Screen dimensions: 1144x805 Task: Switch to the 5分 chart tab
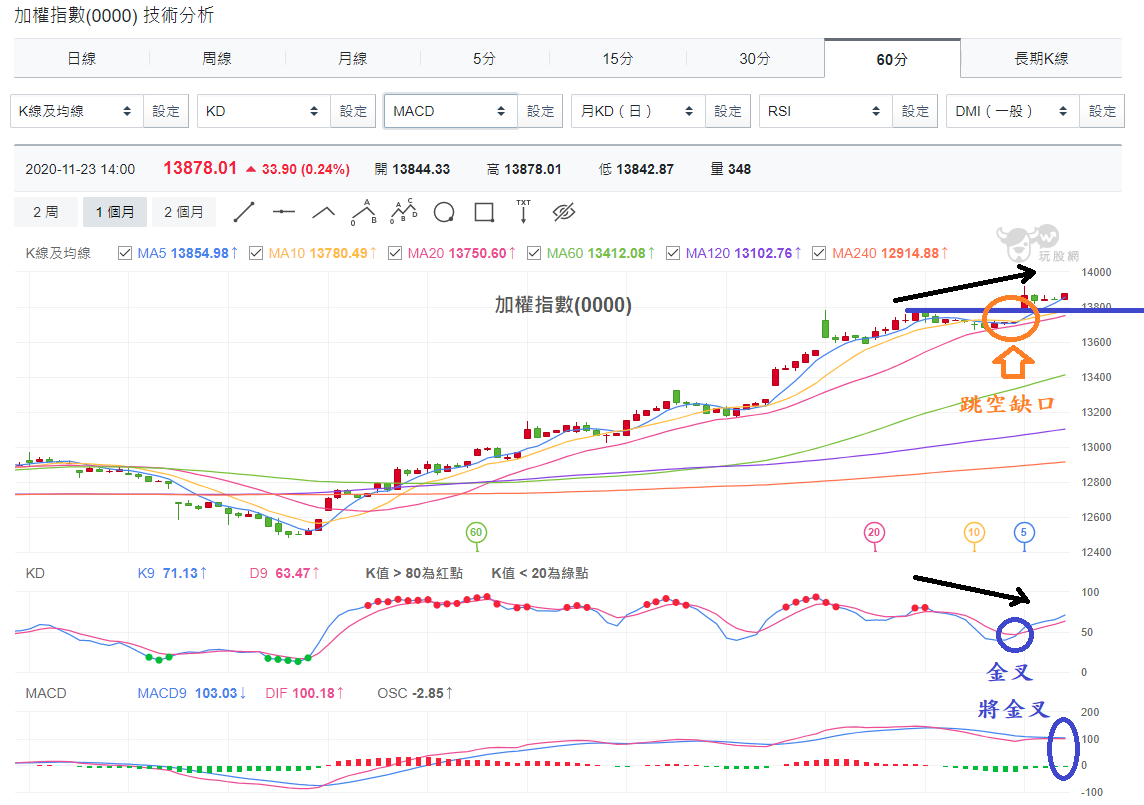point(484,58)
